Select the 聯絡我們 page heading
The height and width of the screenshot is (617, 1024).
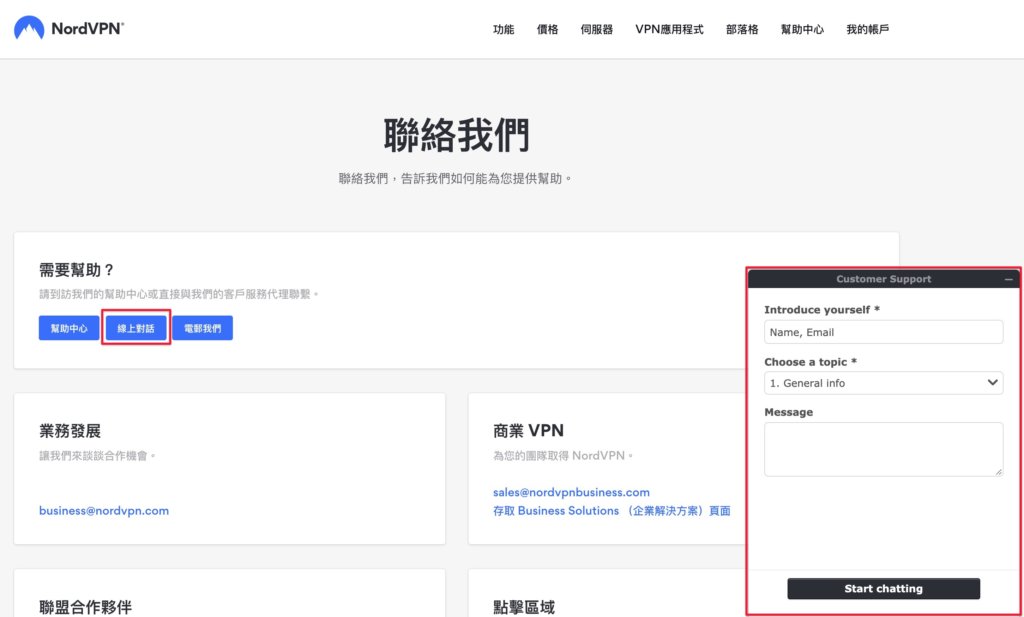[456, 136]
